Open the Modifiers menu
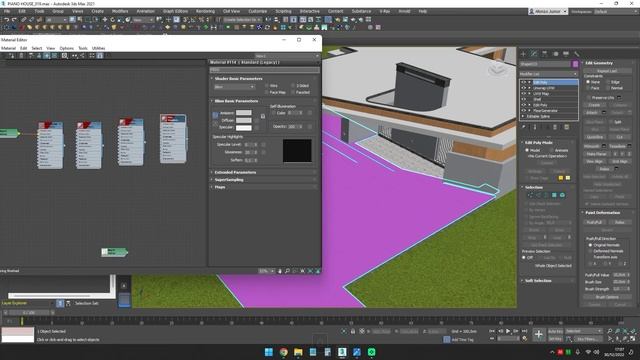 point(120,11)
